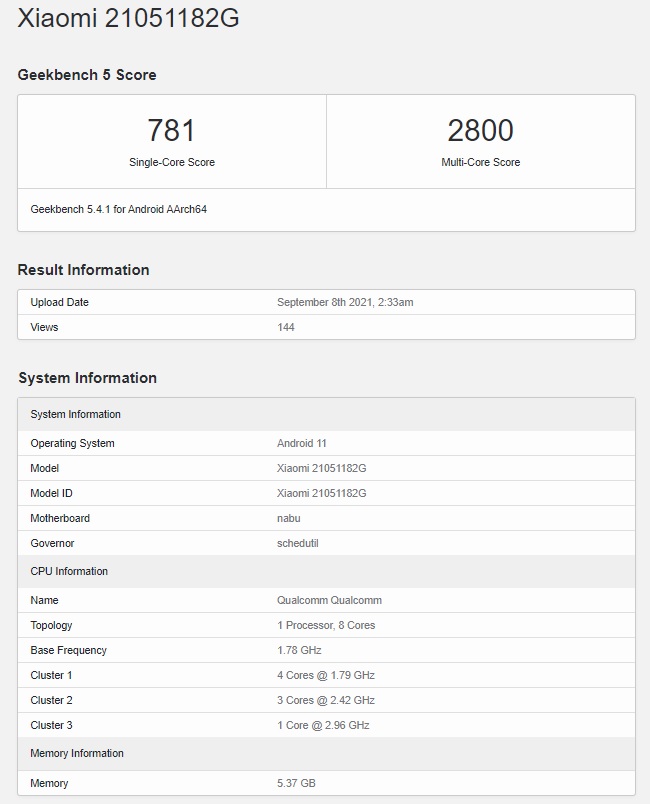Click the 5.37 GB memory value
This screenshot has width=650, height=804.
pos(296,783)
